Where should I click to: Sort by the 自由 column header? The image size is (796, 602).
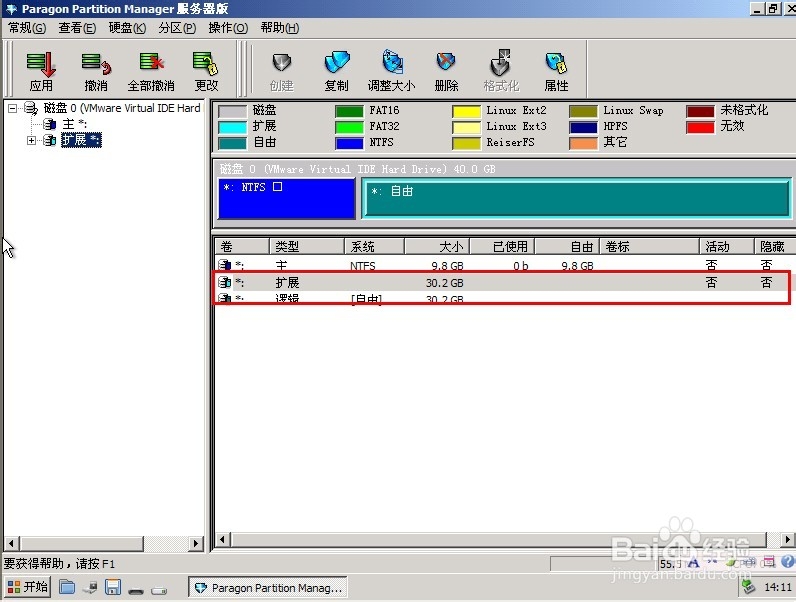click(x=568, y=246)
